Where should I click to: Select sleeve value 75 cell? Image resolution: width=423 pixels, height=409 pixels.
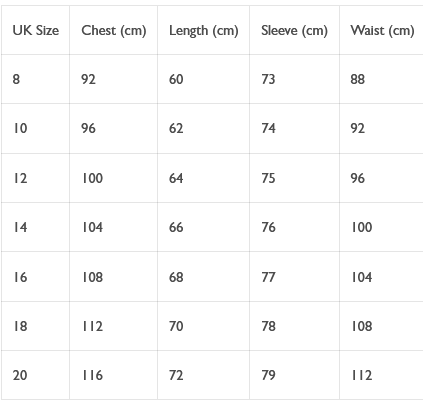pos(294,178)
